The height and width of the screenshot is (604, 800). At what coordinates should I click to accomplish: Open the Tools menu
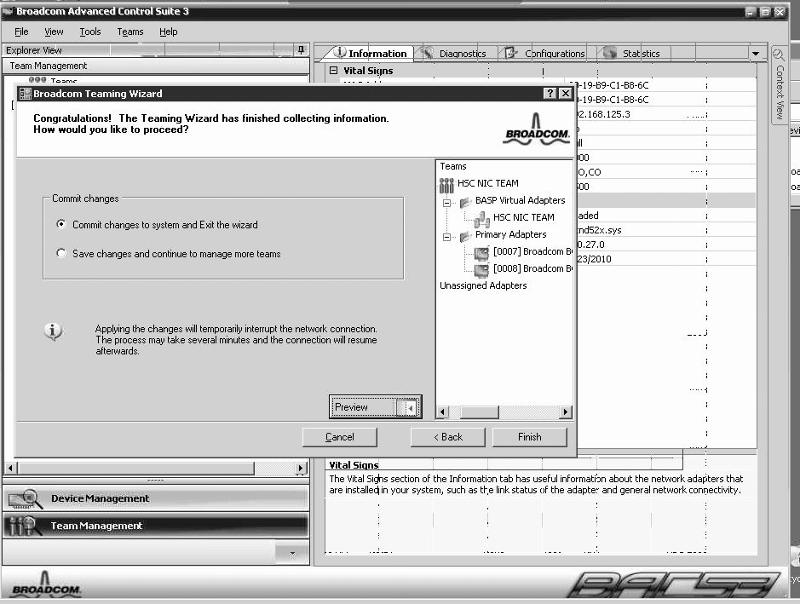click(x=92, y=31)
